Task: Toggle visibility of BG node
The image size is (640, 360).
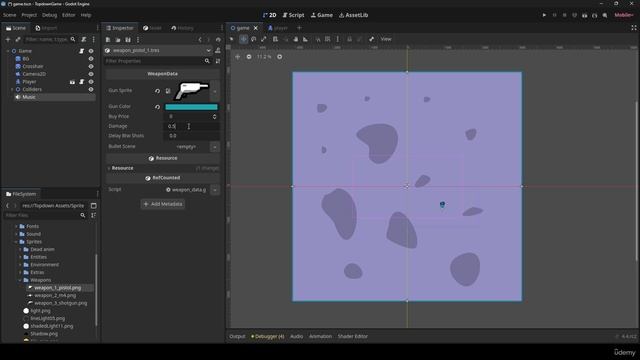Action: (x=91, y=59)
